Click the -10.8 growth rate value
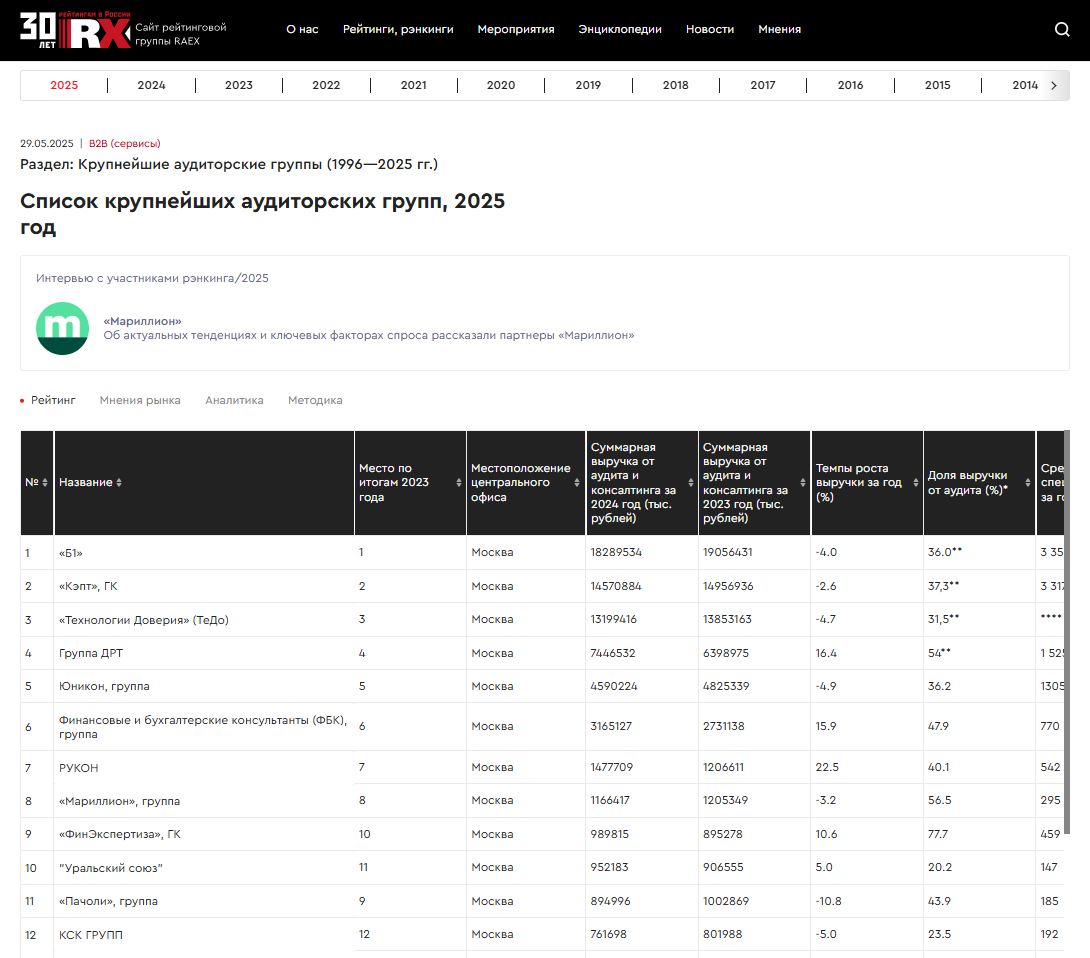The image size is (1090, 958). point(828,902)
